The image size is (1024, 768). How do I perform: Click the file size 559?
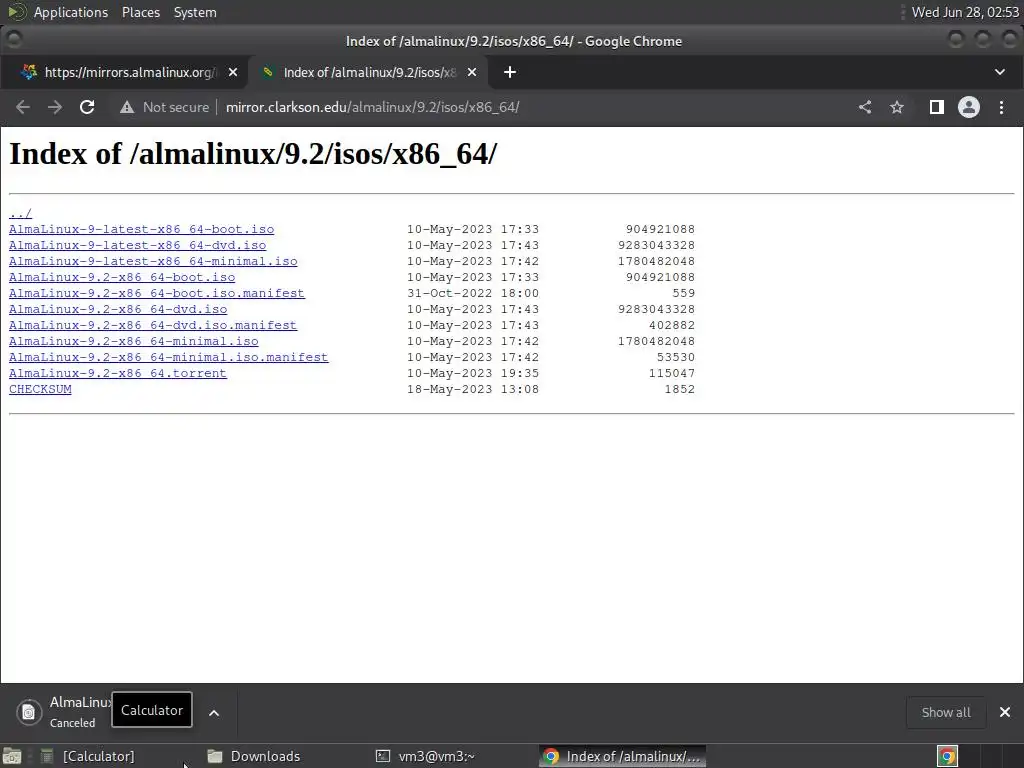pyautogui.click(x=683, y=293)
